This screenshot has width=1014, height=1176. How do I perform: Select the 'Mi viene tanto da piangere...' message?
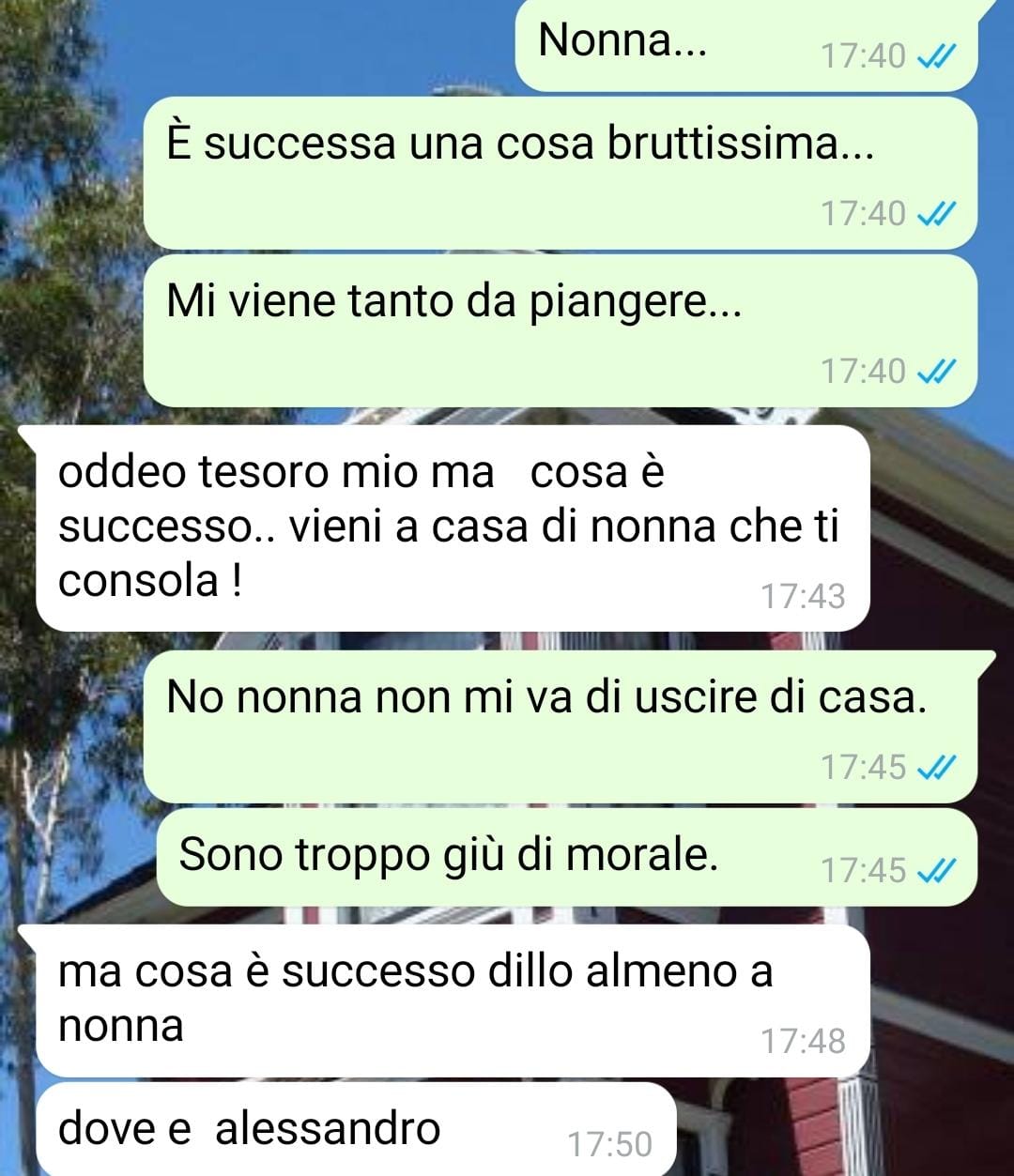click(561, 330)
